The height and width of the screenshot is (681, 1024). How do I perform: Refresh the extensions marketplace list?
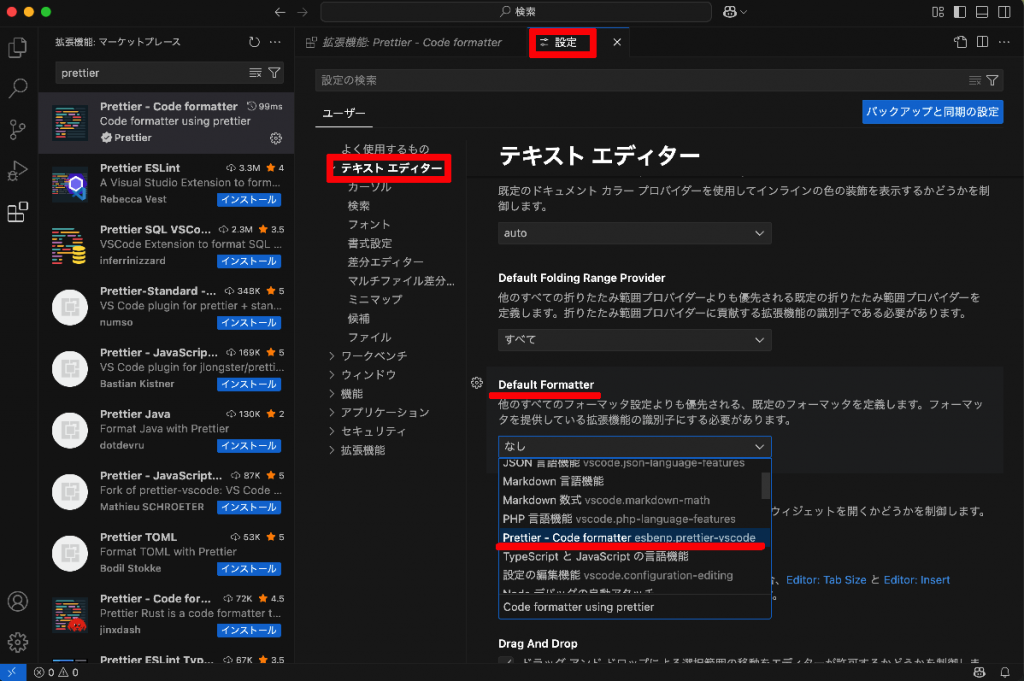tap(254, 42)
